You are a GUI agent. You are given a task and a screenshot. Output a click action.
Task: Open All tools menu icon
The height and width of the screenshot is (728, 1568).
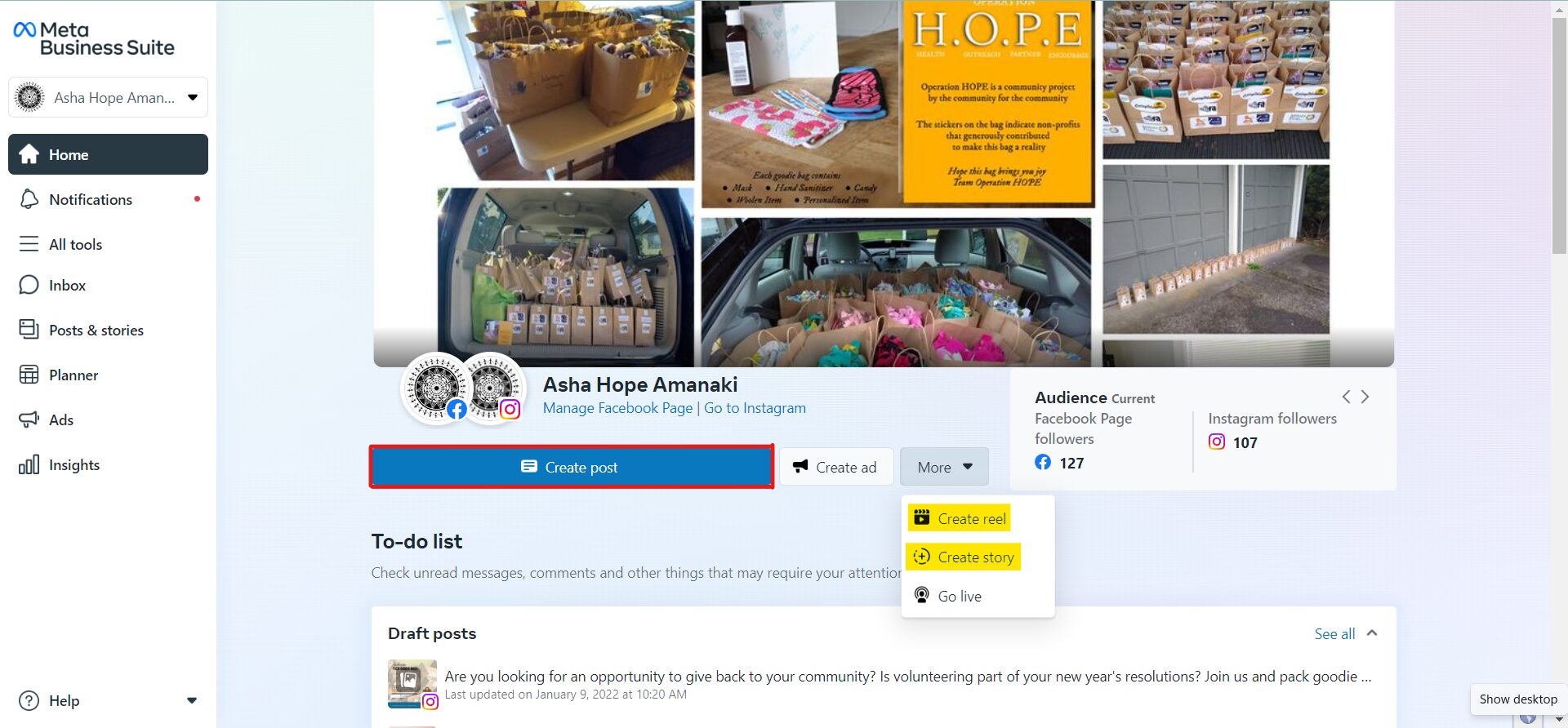coord(29,244)
